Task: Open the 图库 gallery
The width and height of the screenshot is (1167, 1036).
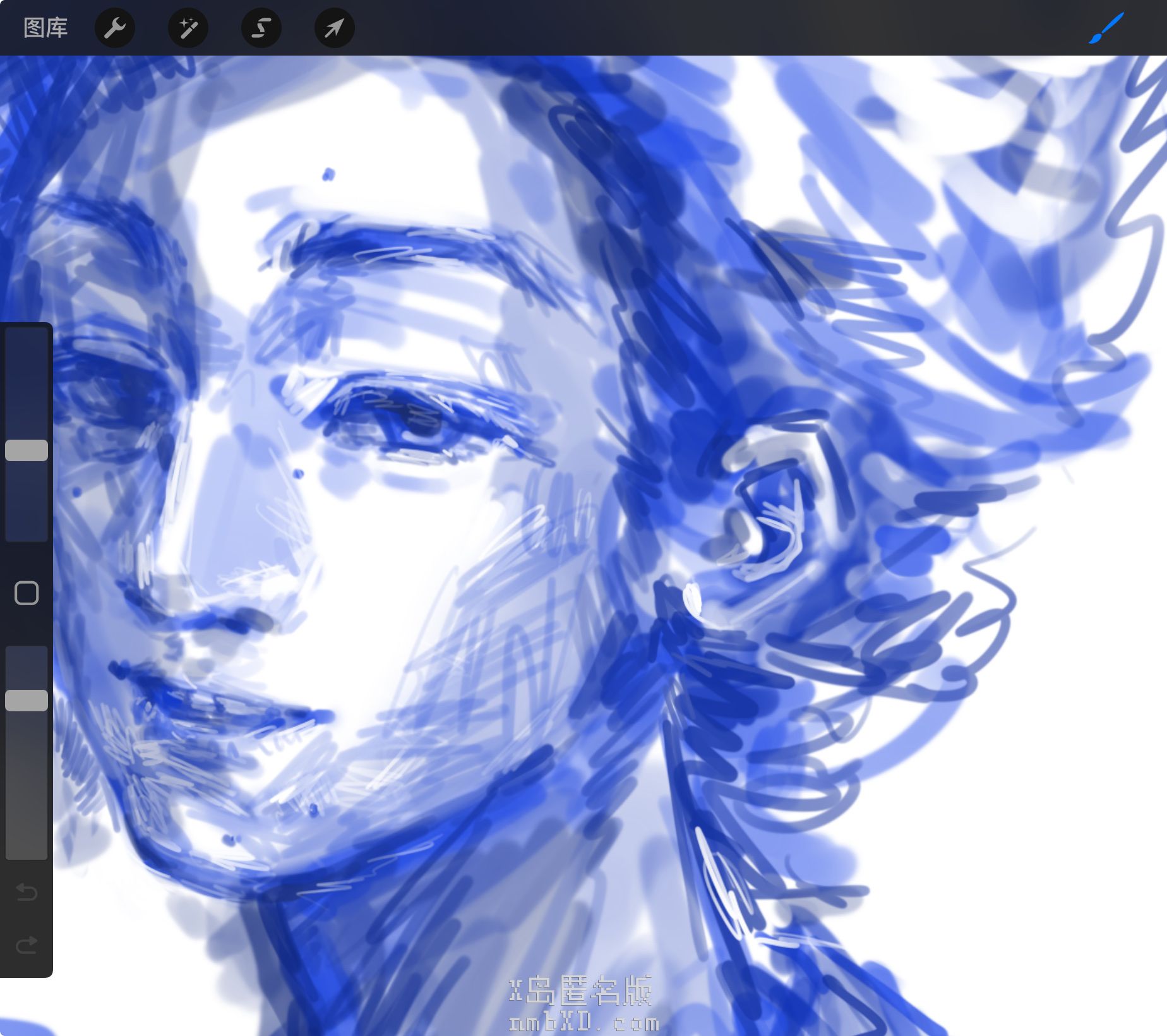Action: [45, 28]
